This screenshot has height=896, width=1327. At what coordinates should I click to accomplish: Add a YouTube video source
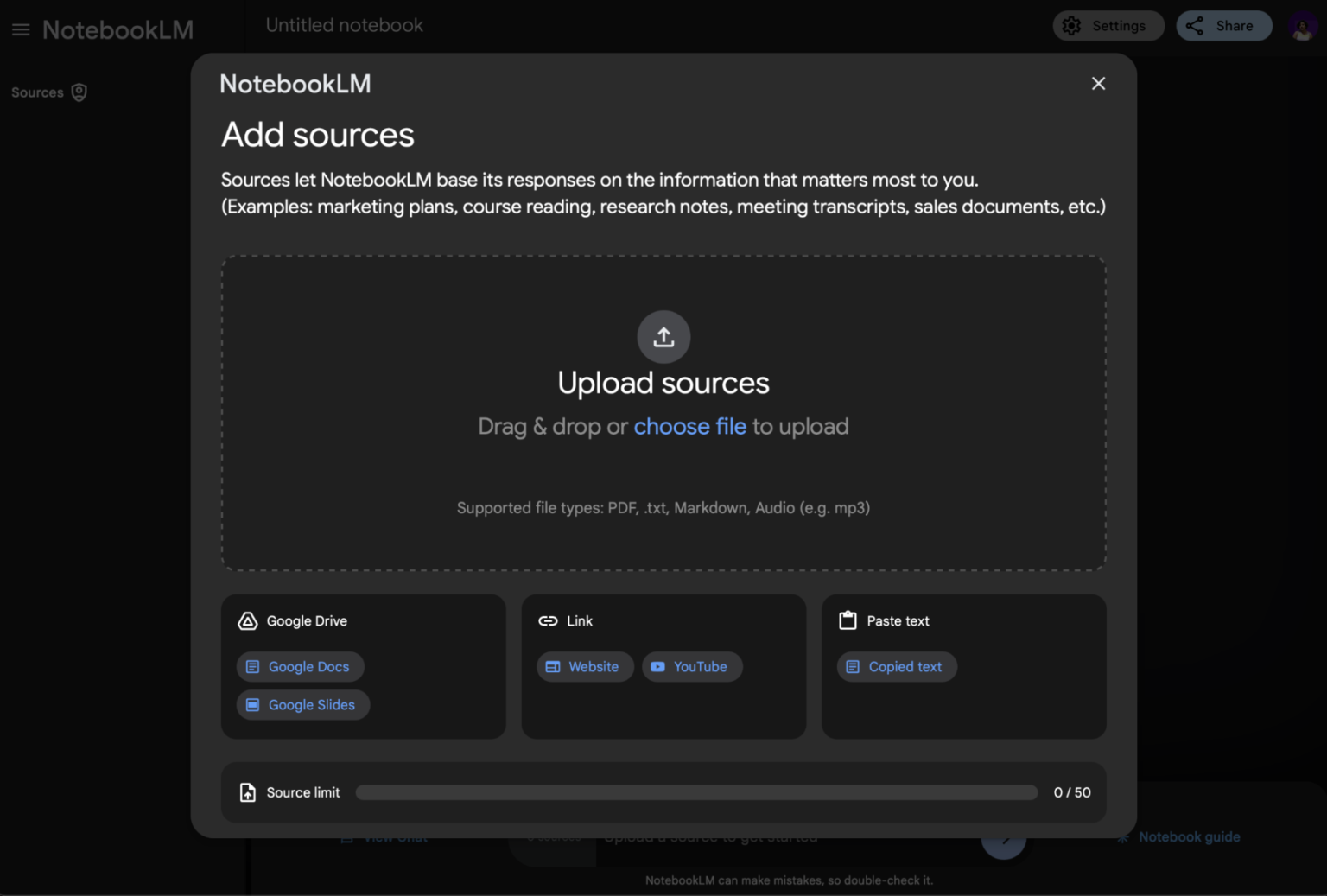point(692,666)
